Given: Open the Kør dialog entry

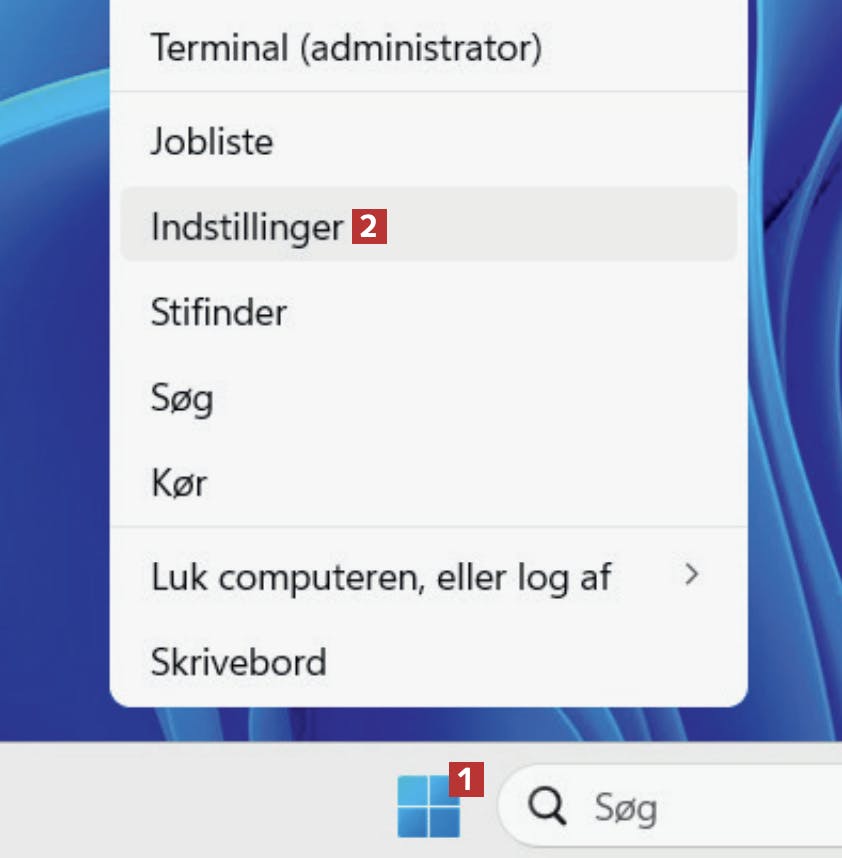Looking at the screenshot, I should point(179,485).
